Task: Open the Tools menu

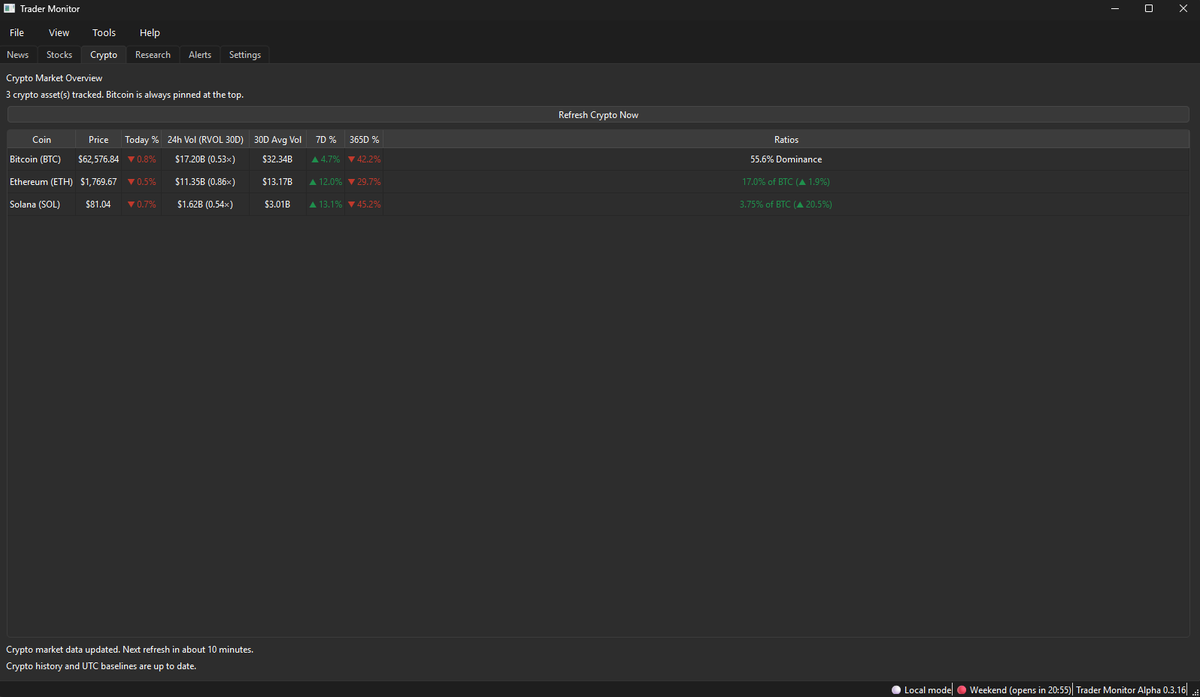Action: click(104, 33)
